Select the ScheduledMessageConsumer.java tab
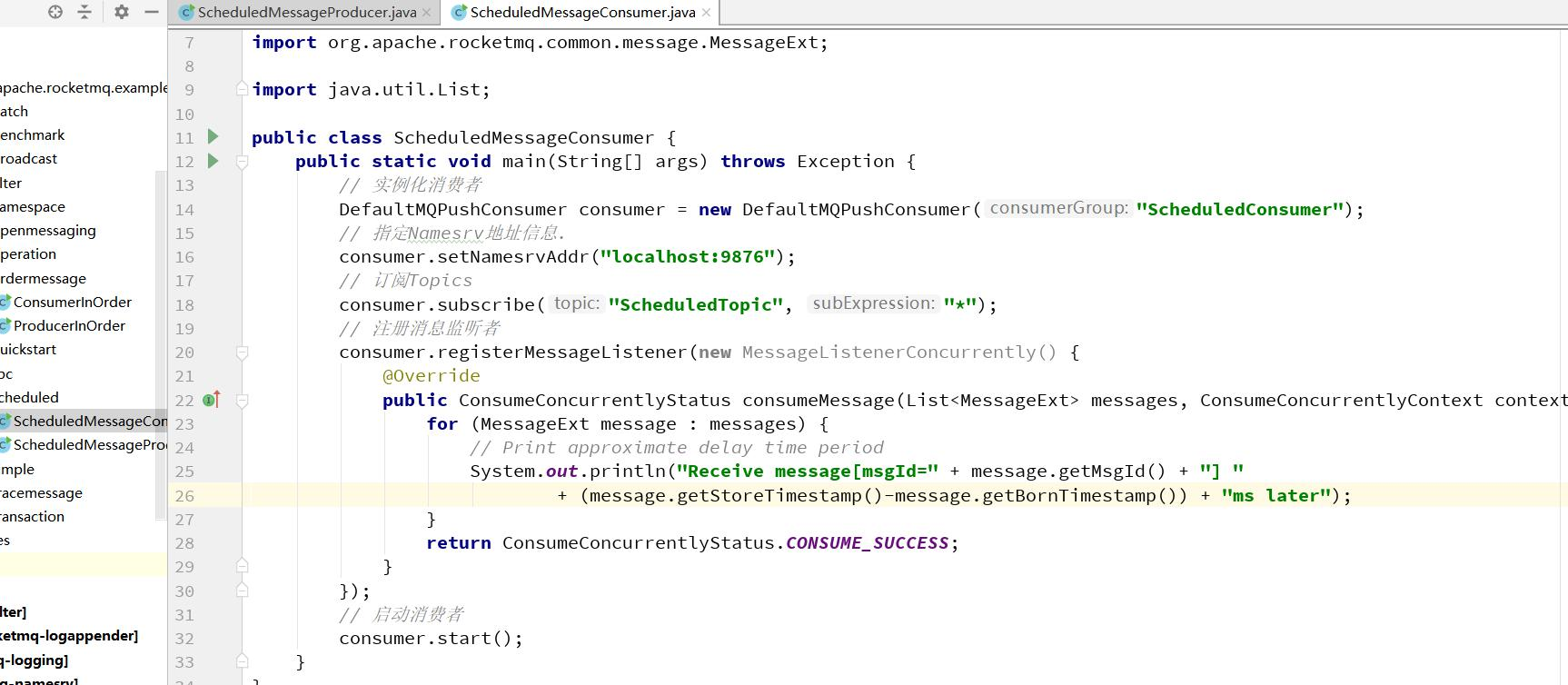Image resolution: width=1568 pixels, height=685 pixels. (x=582, y=13)
